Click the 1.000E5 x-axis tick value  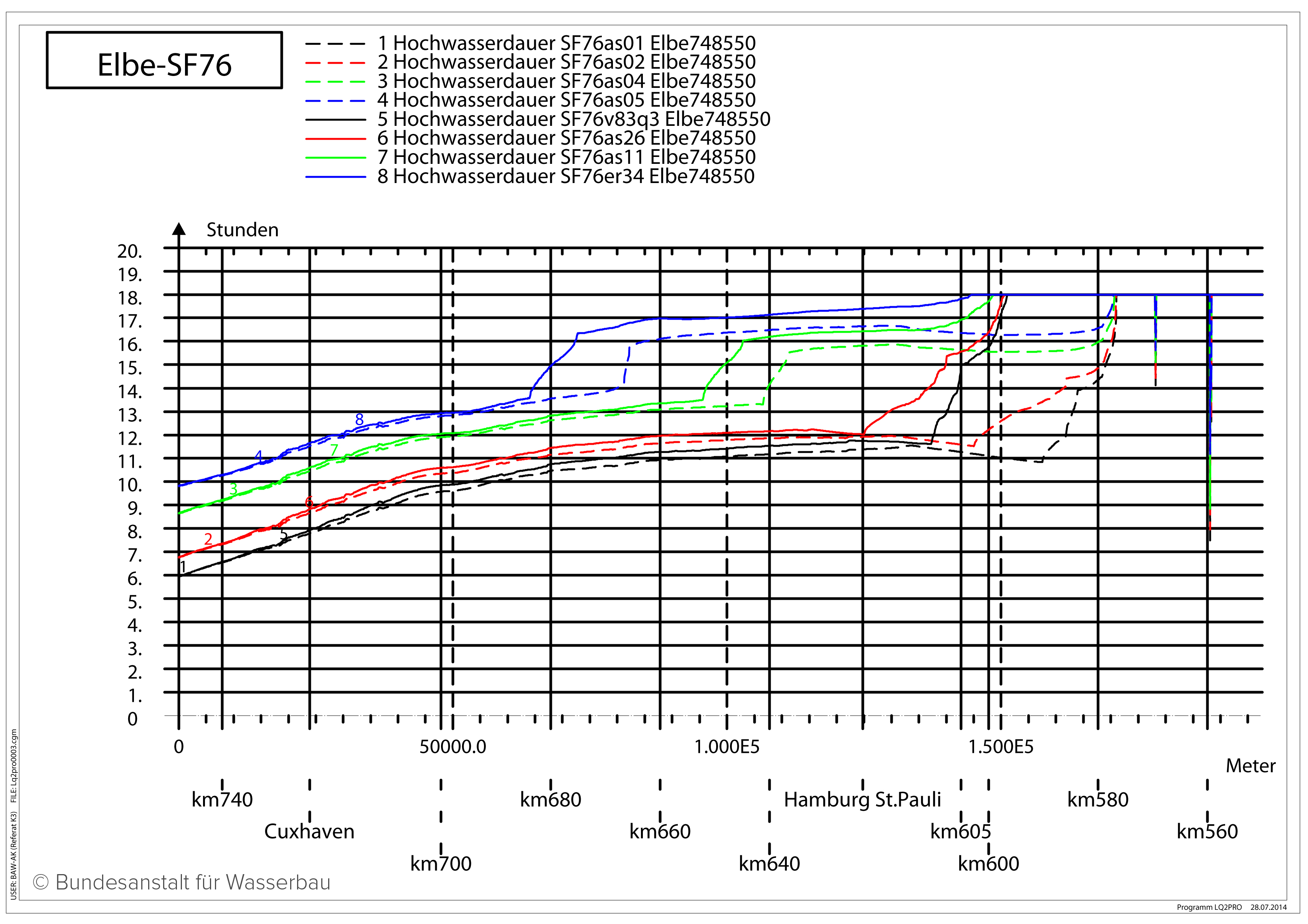(727, 747)
